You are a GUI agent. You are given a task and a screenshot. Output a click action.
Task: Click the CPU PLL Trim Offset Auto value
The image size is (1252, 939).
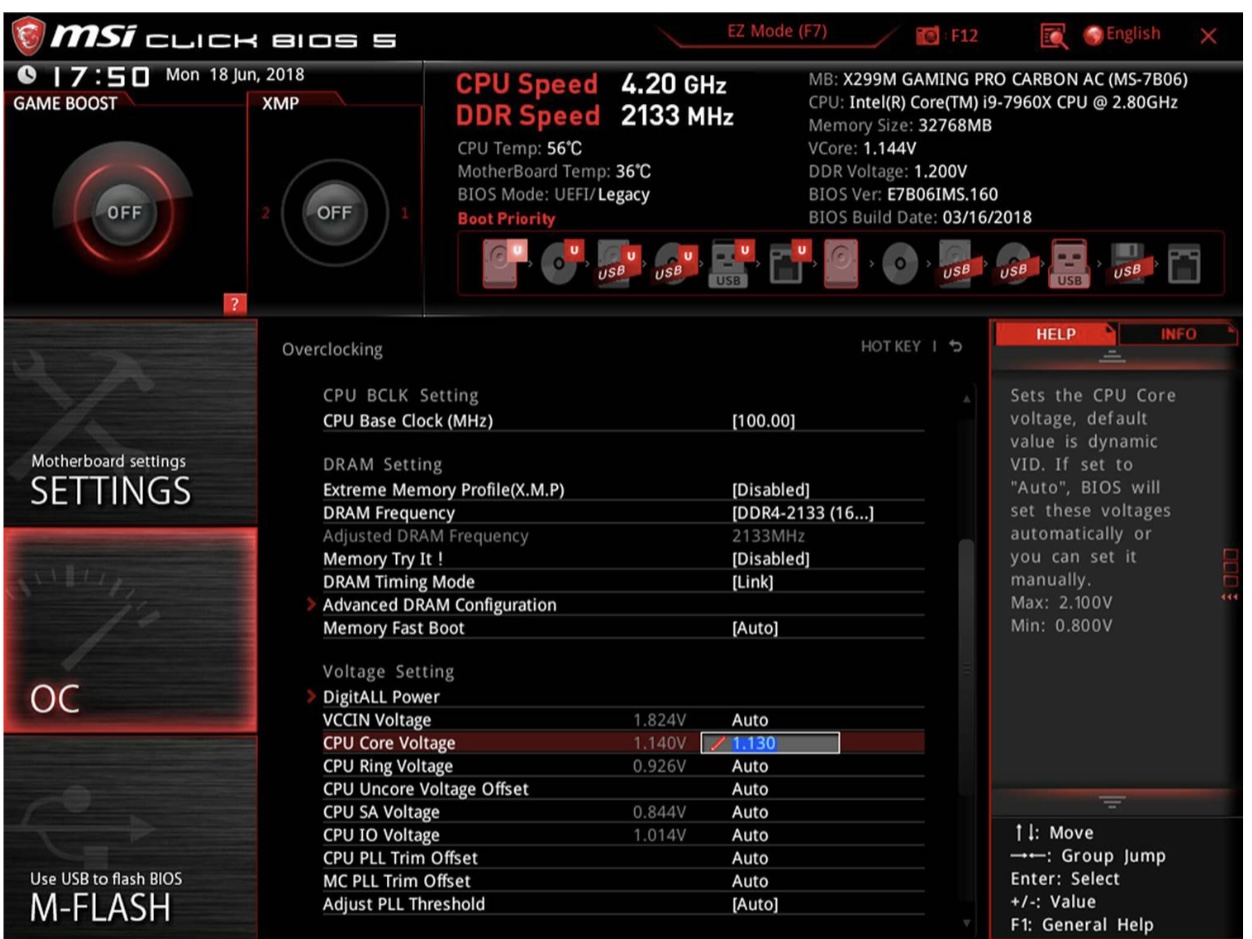click(x=750, y=858)
